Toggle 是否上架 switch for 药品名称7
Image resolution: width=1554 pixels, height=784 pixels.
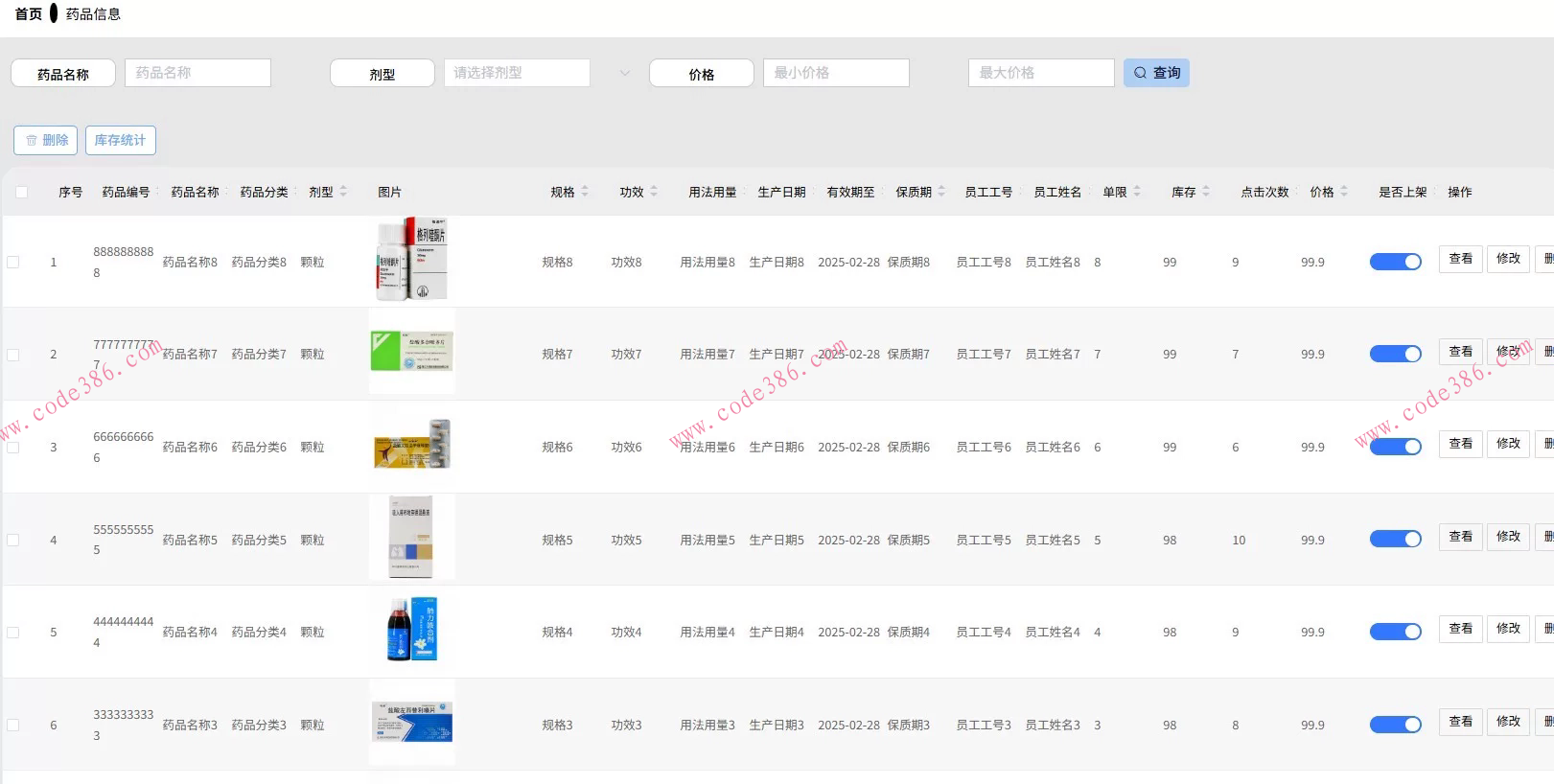1395,354
